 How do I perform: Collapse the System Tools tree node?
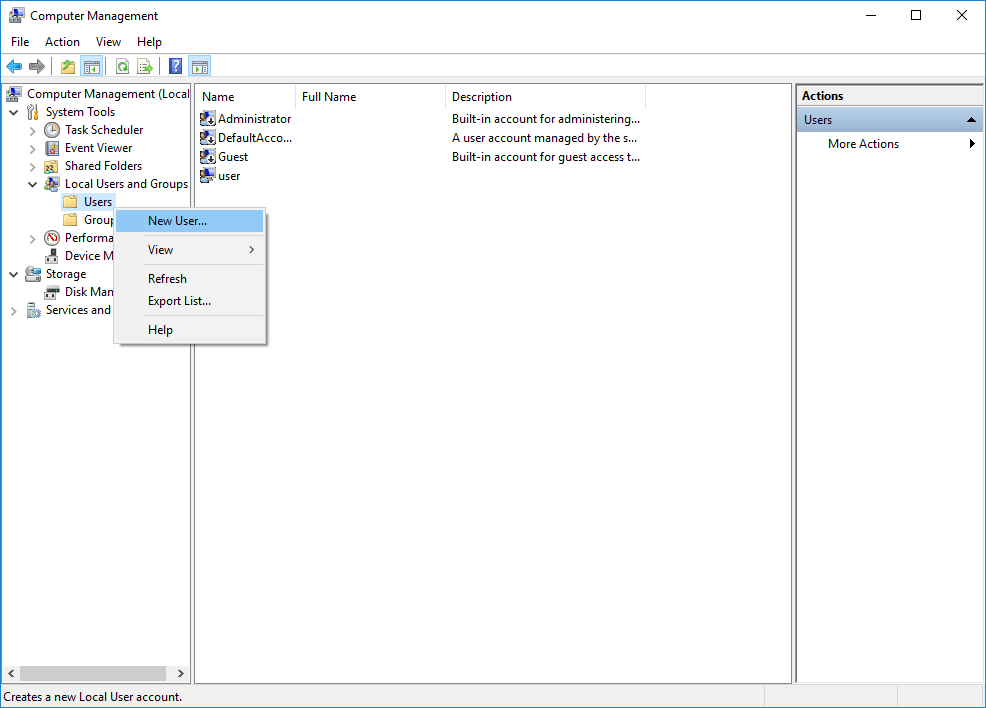pos(14,113)
